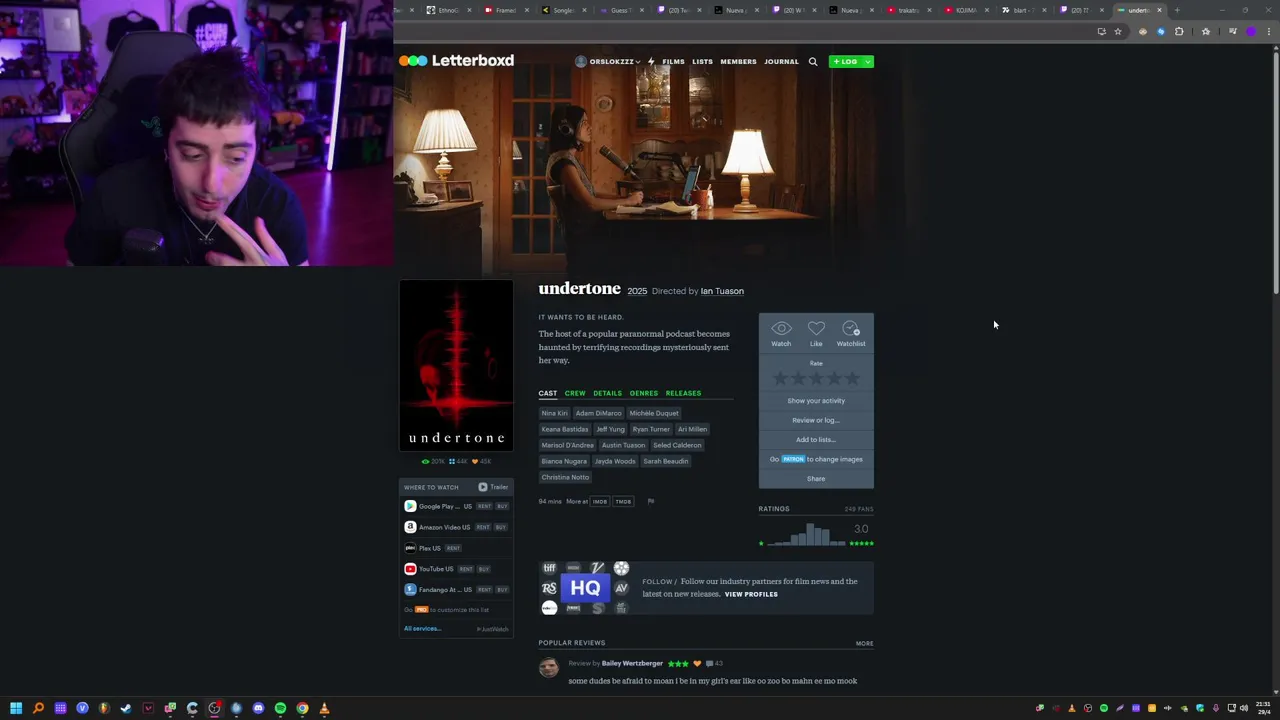This screenshot has height=720, width=1280.
Task: Click the PATRON badge link
Action: click(793, 459)
